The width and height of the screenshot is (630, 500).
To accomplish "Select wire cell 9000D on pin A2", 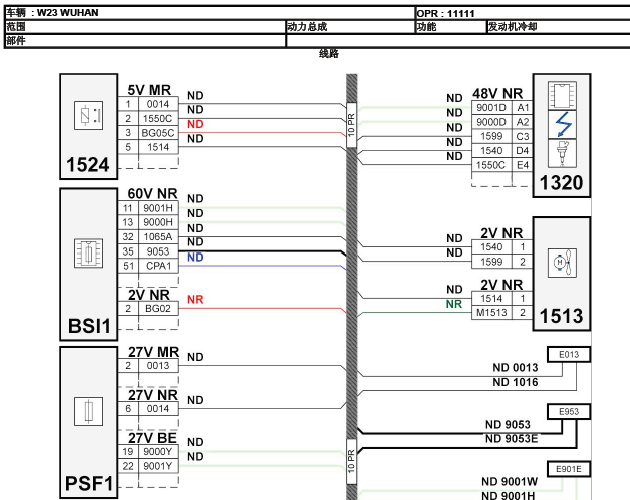I will (492, 122).
